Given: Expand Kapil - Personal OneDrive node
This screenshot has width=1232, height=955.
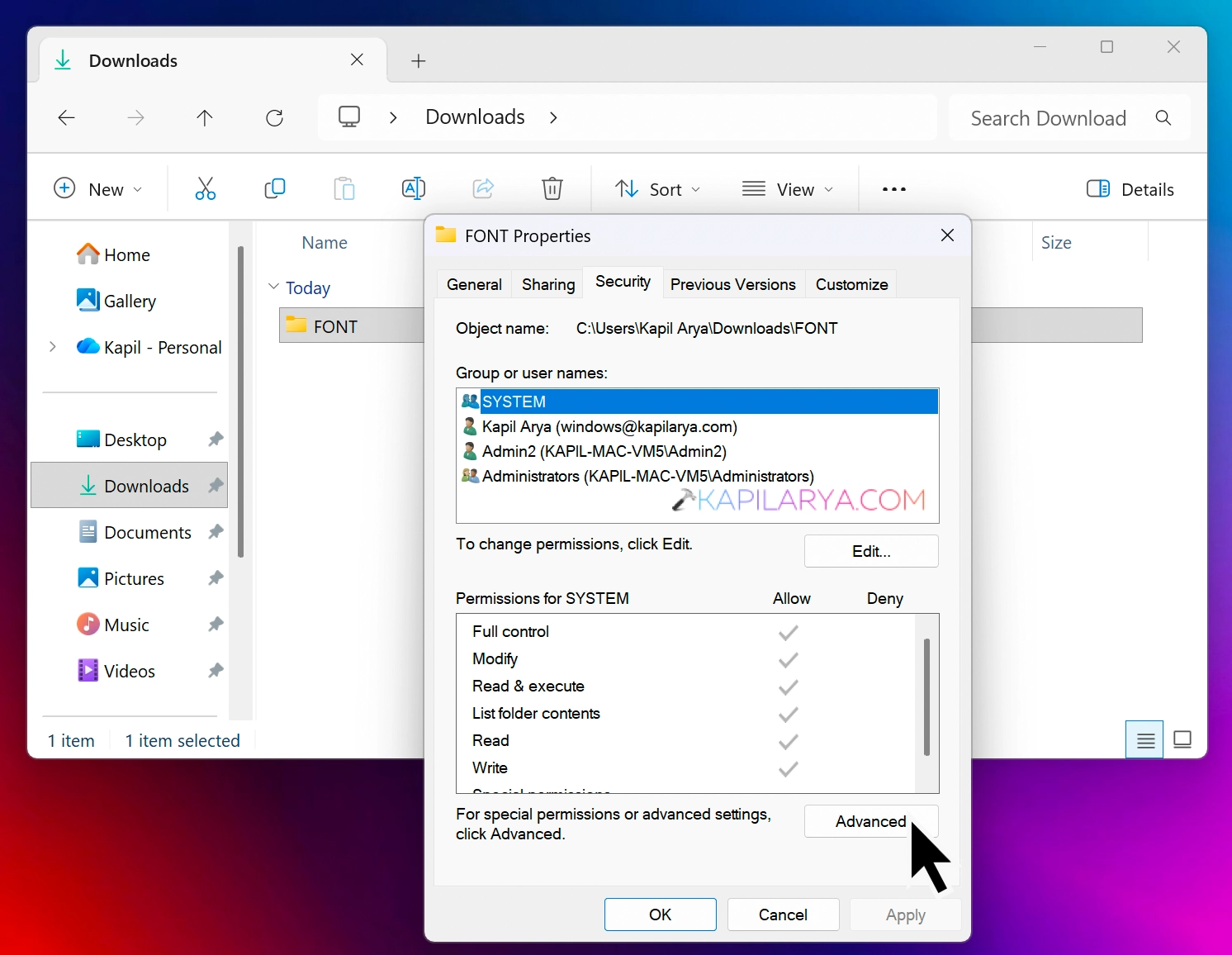Looking at the screenshot, I should (x=53, y=347).
